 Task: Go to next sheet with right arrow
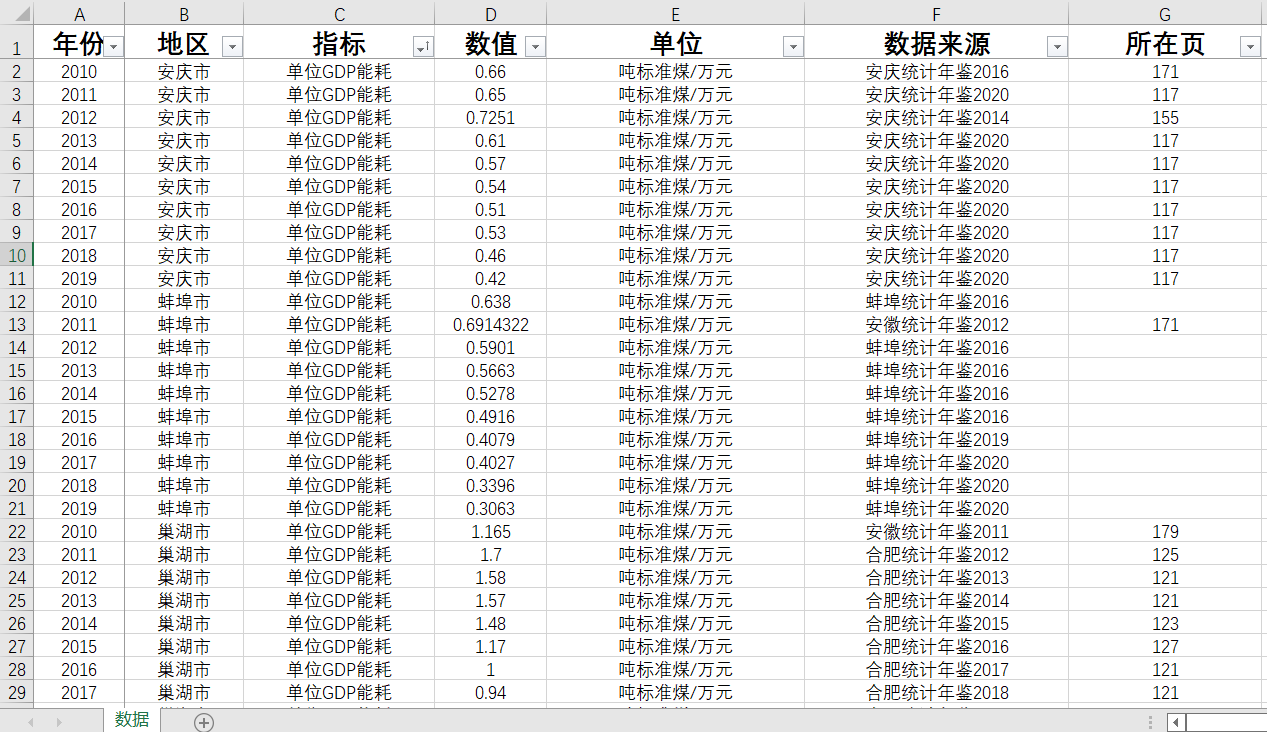(59, 722)
